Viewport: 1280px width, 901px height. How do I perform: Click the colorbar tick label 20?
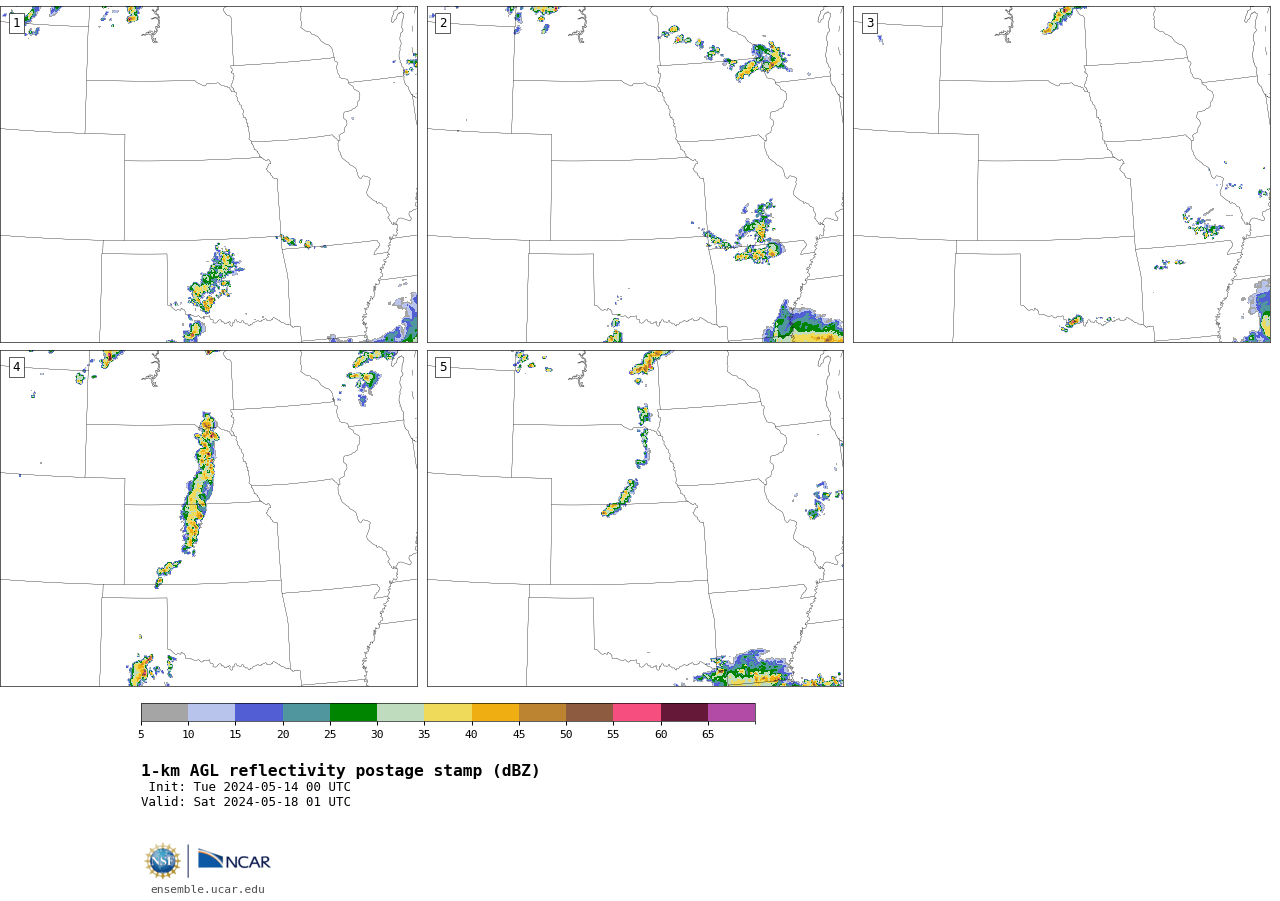(x=283, y=735)
